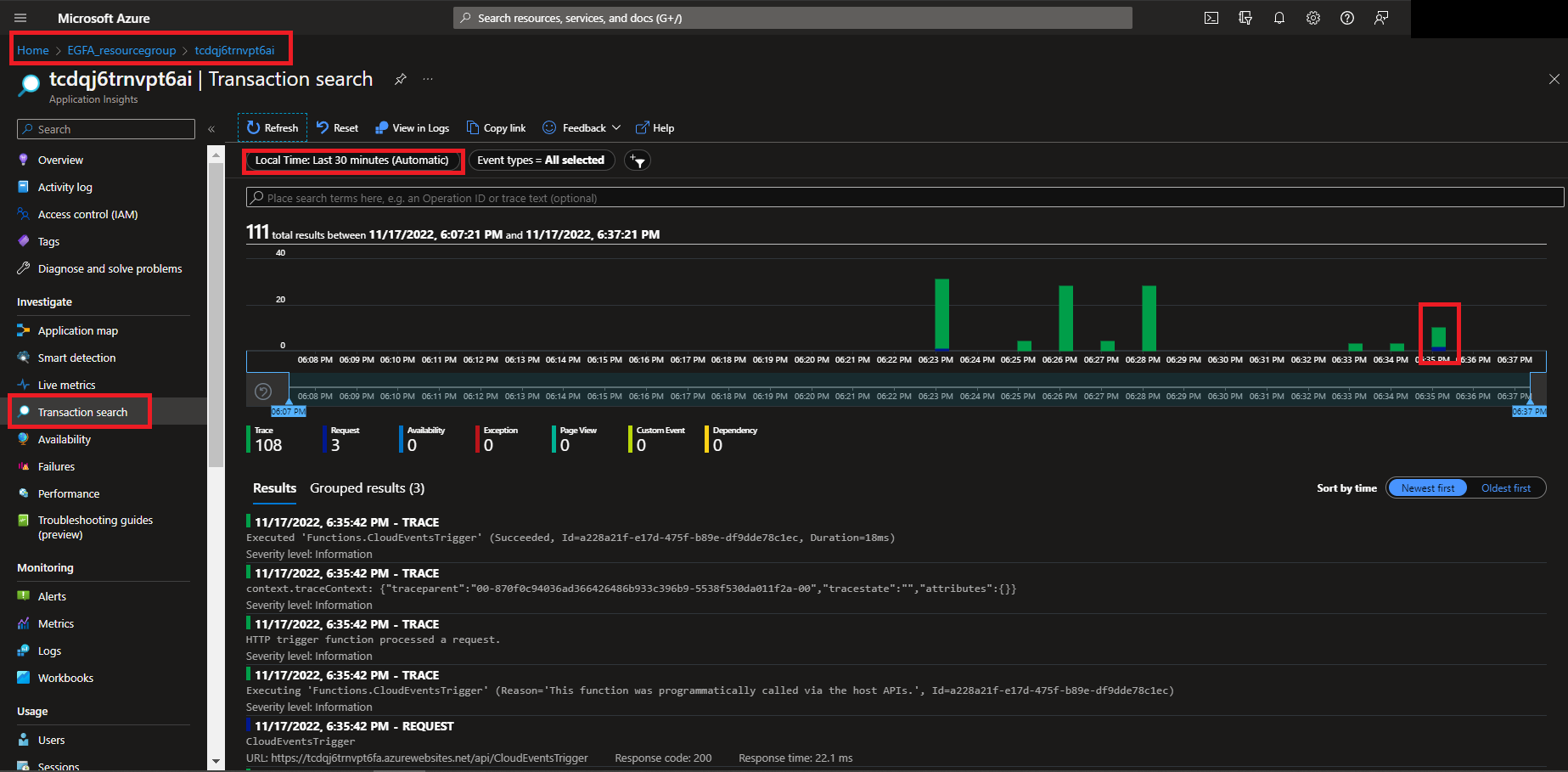Click Copy link button
1568x772 pixels.
pos(497,128)
